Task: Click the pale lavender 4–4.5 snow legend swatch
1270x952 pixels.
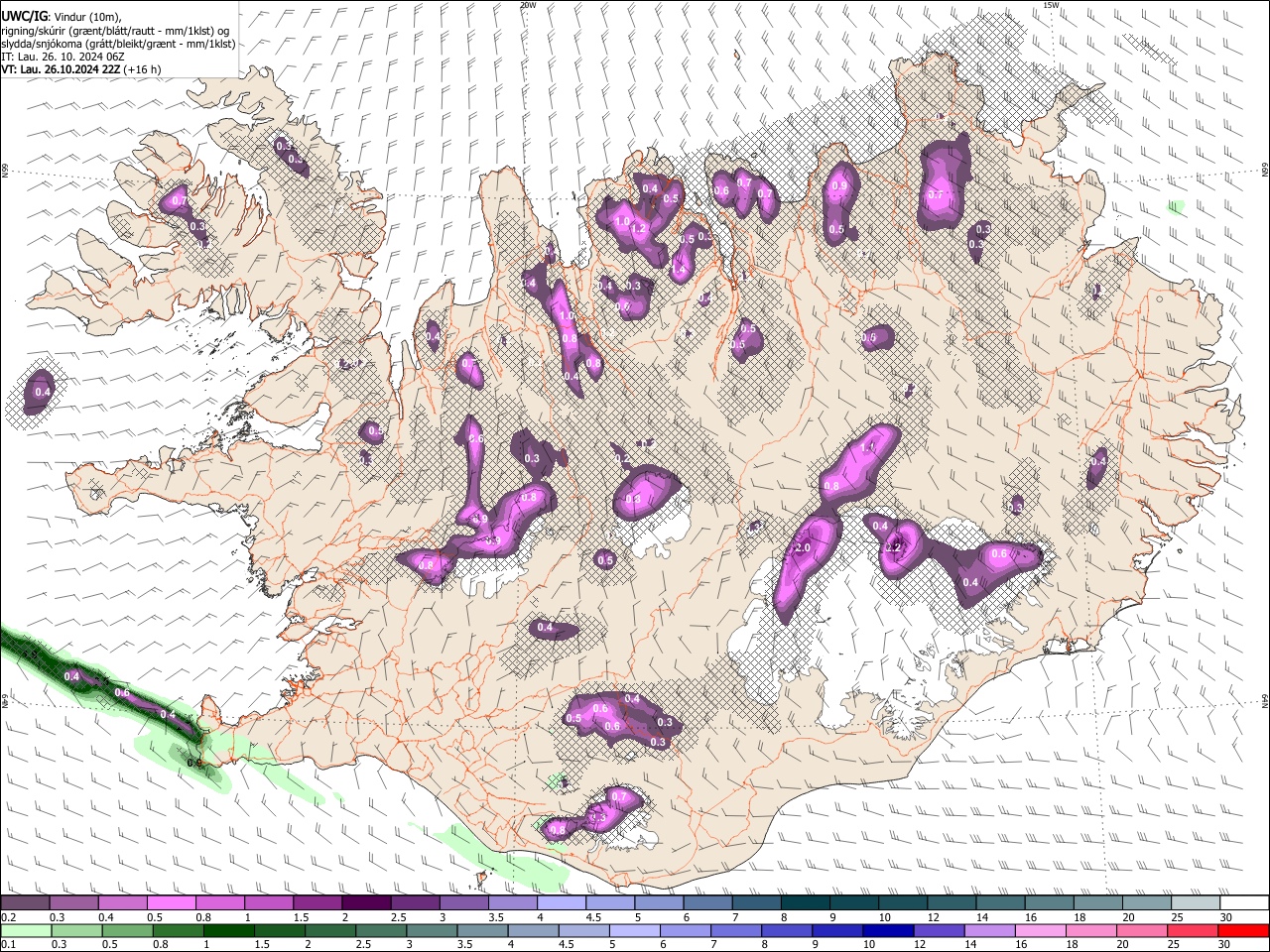Action: (562, 902)
